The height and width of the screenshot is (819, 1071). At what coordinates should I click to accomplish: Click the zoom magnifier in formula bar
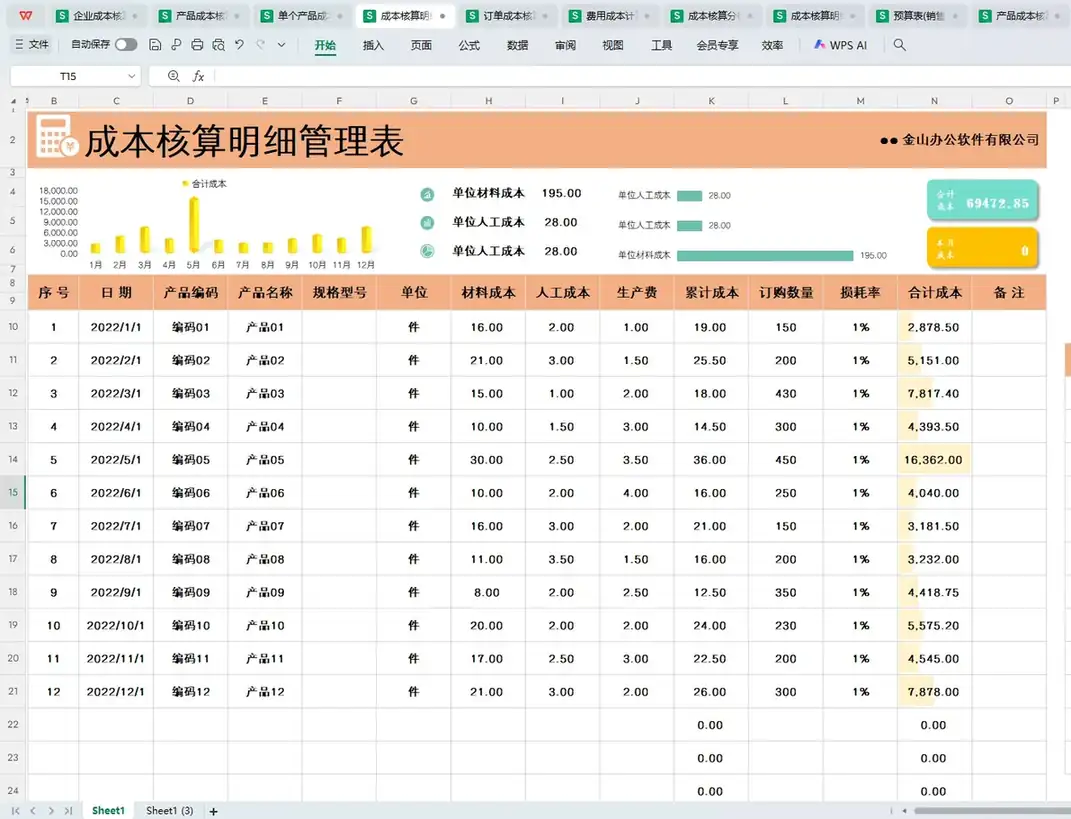(173, 76)
